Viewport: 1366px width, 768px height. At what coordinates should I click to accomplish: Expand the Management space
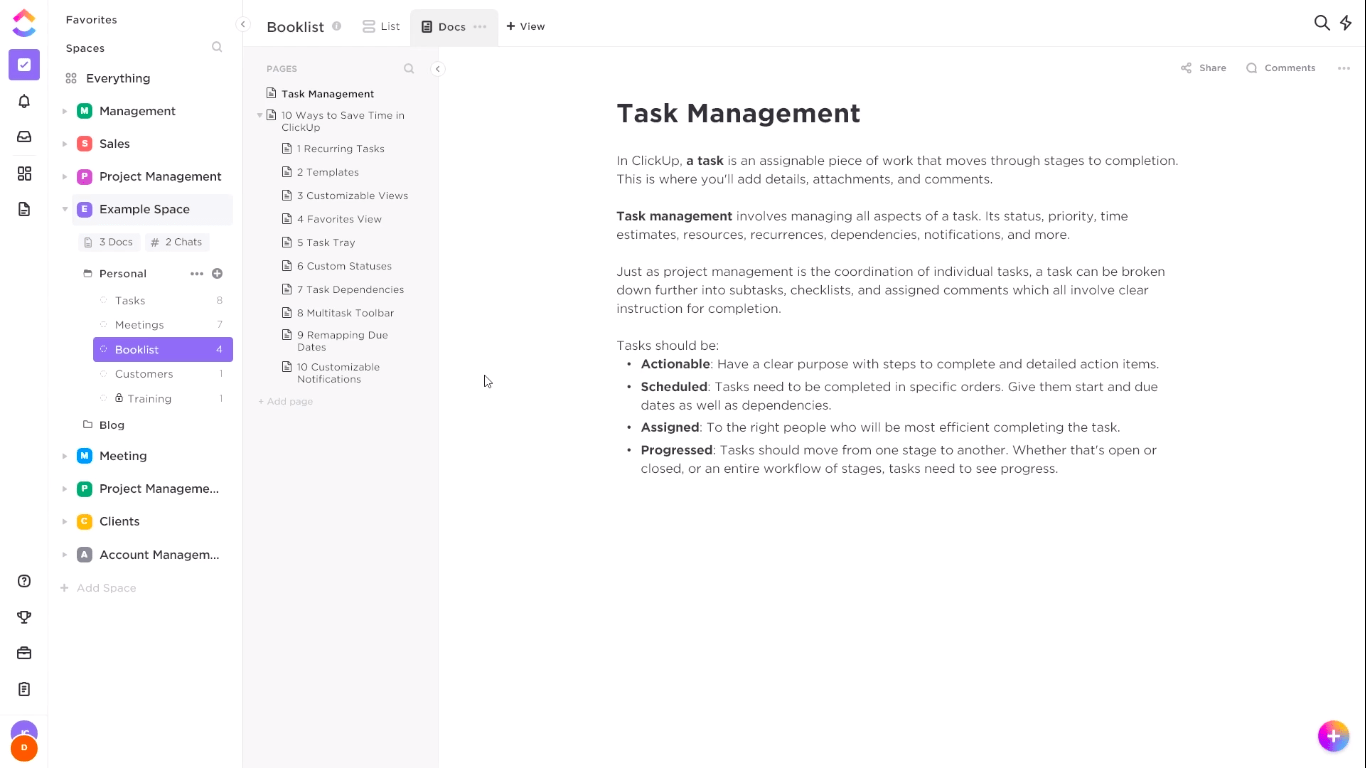pos(65,111)
